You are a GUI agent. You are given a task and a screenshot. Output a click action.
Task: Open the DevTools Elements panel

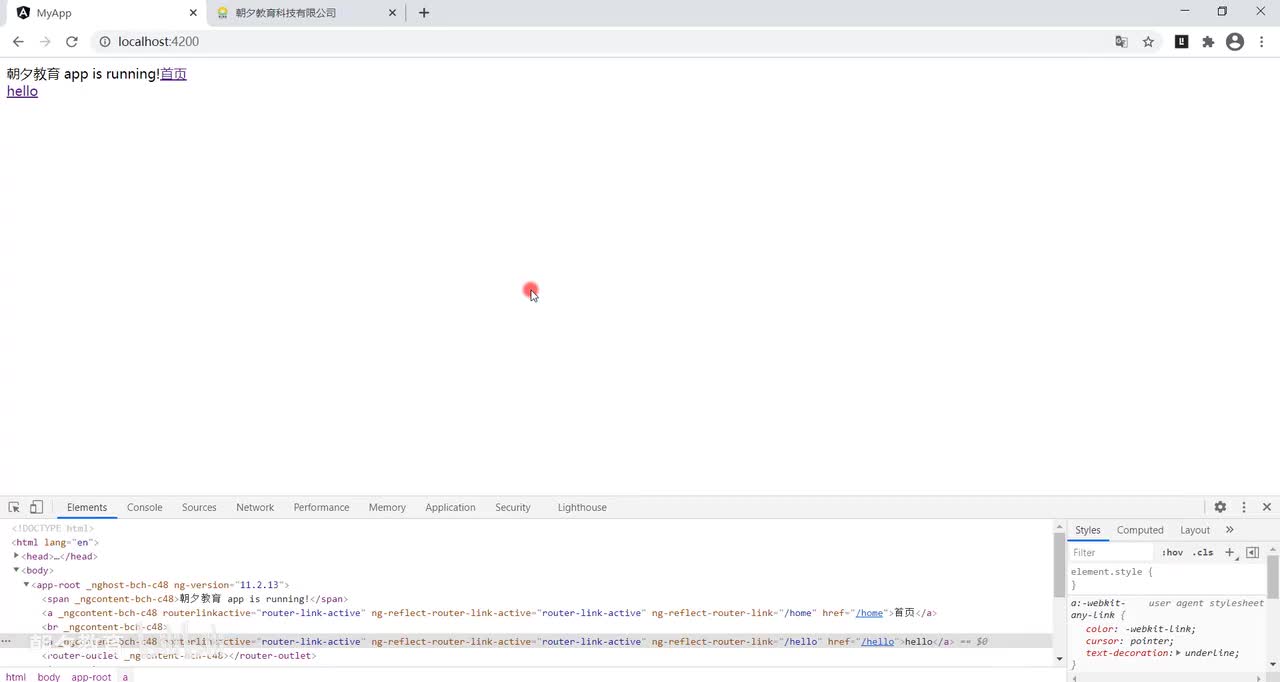[87, 507]
